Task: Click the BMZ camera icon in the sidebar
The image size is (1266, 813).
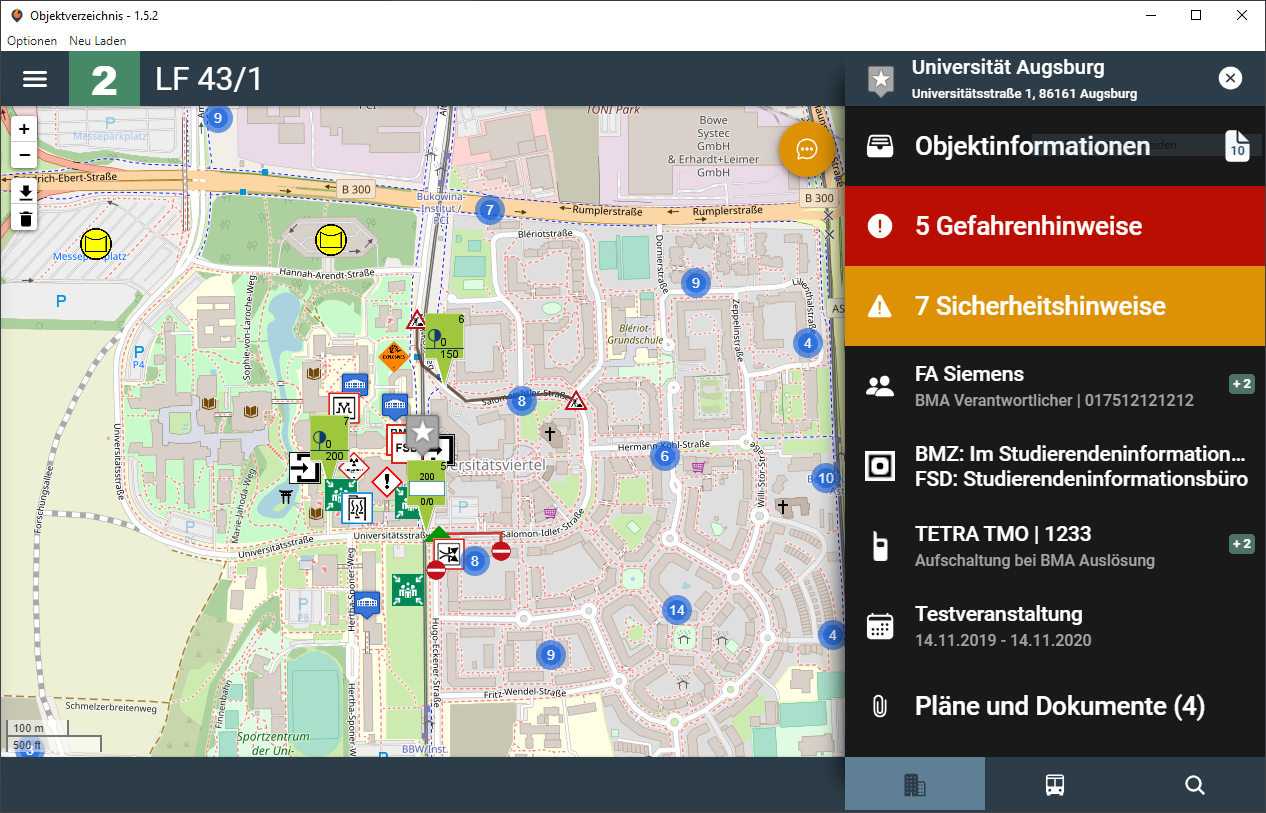Action: (880, 466)
